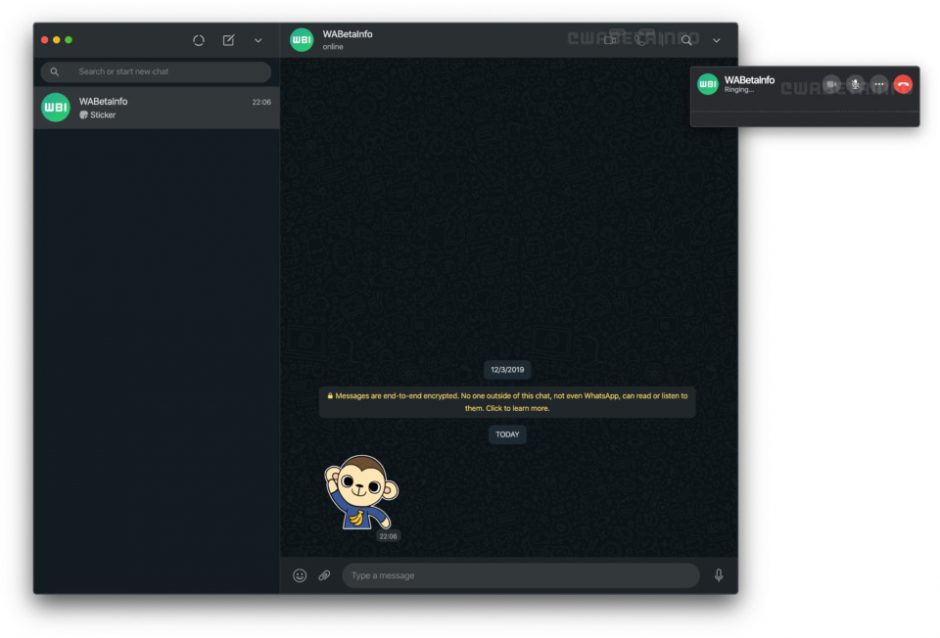The image size is (940, 638).
Task: Search messages using the magnifier icon
Action: point(686,40)
